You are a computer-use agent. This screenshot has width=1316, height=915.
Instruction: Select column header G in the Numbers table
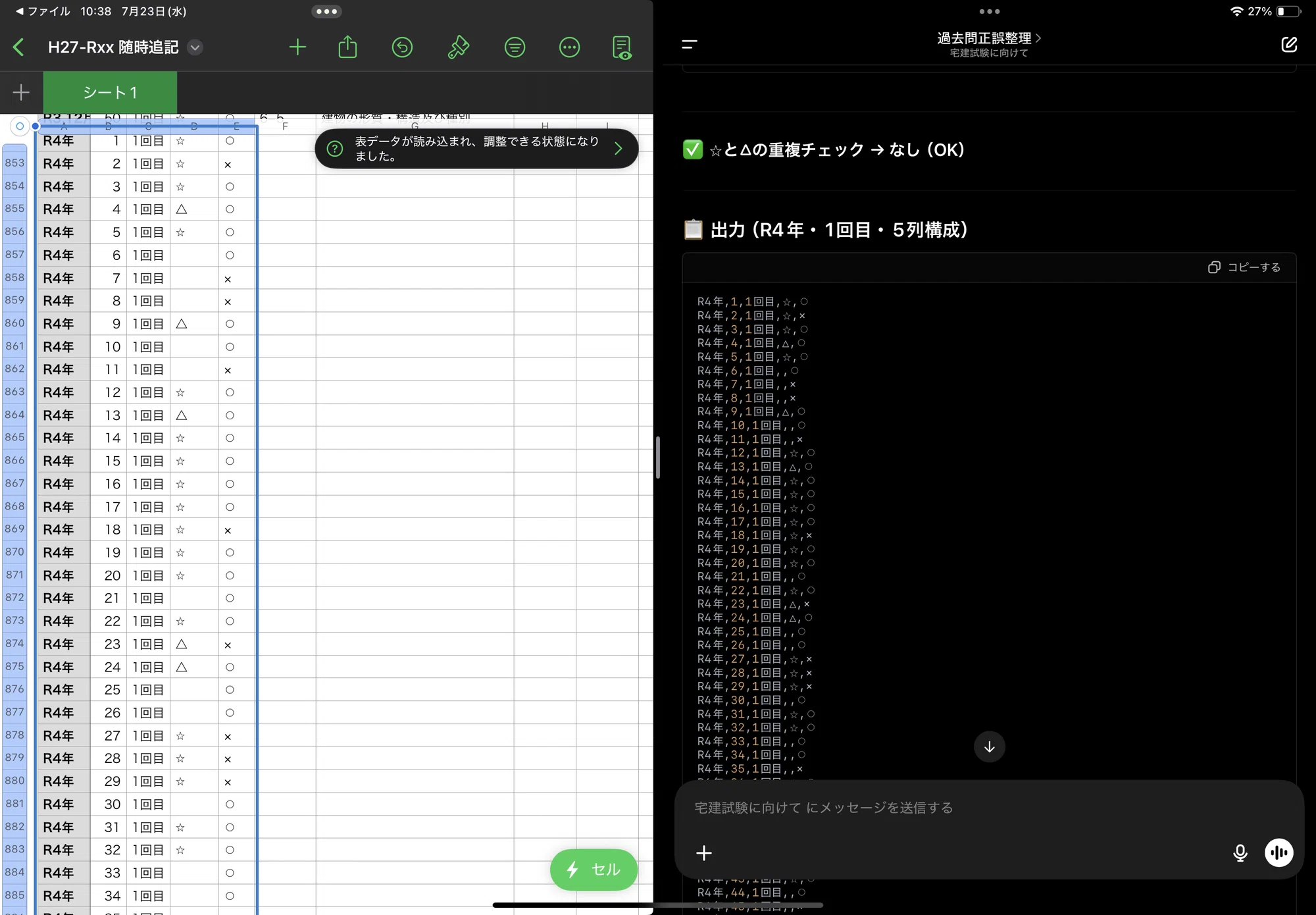[415, 126]
